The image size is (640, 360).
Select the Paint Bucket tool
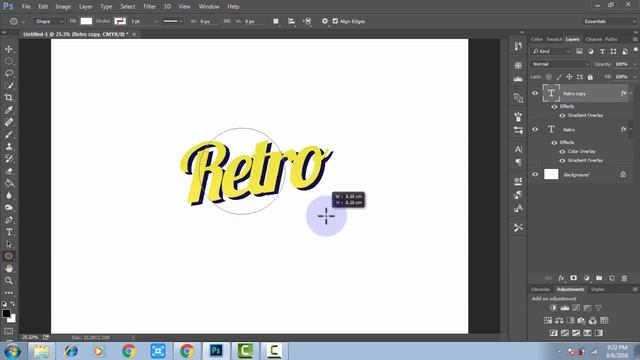9,183
